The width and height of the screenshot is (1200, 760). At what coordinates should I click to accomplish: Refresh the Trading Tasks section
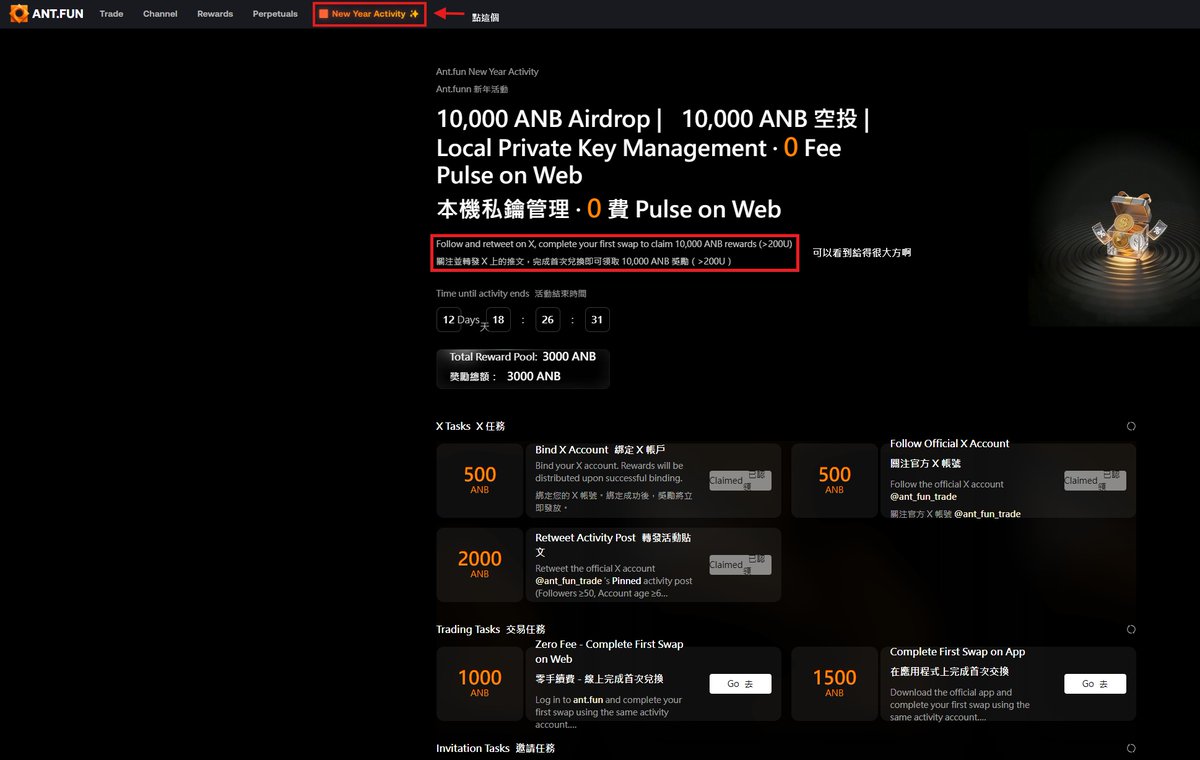click(1131, 629)
